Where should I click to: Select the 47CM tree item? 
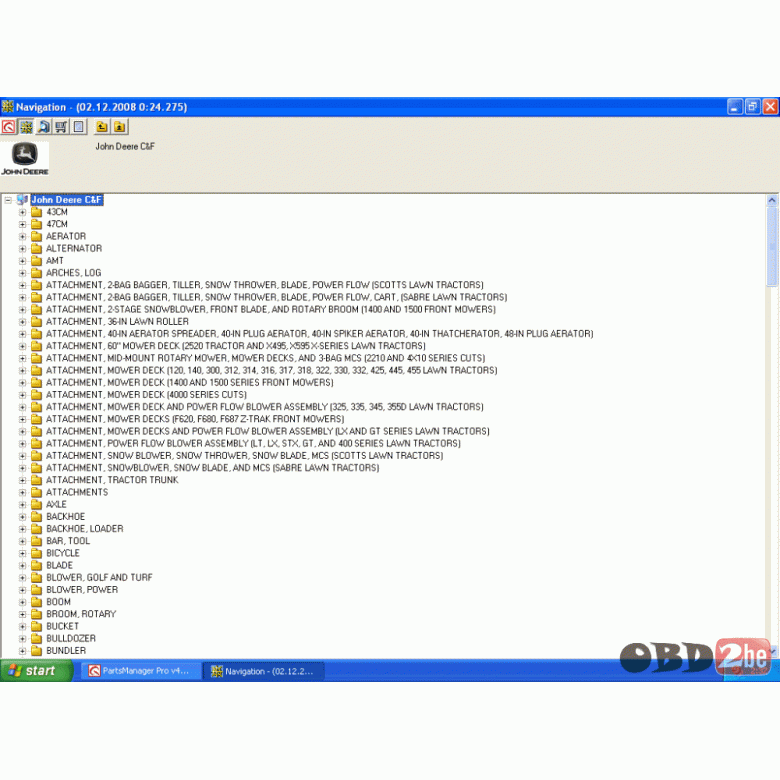click(x=57, y=224)
